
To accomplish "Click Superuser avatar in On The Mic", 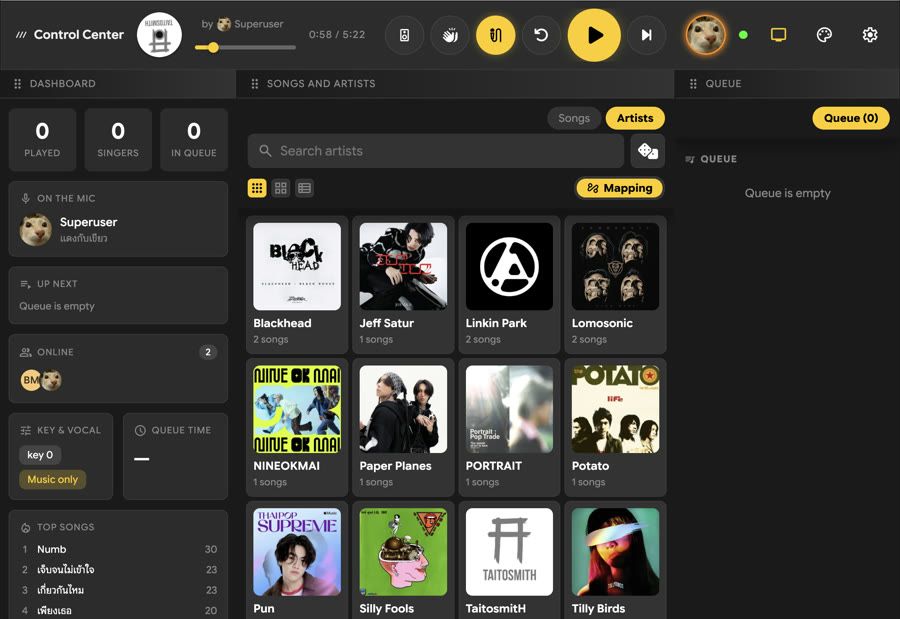I will (36, 229).
